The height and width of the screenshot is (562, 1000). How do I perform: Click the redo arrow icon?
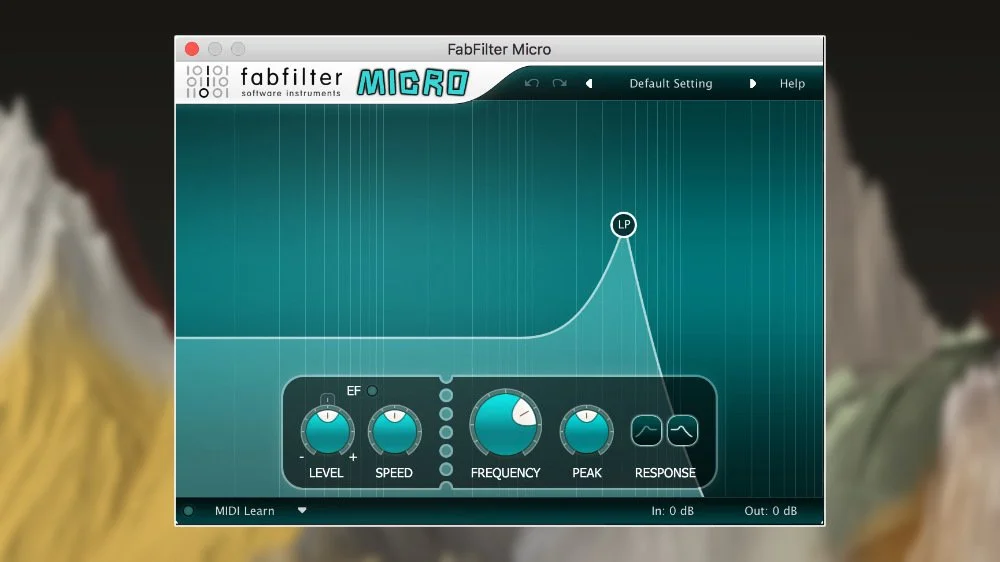click(x=559, y=84)
